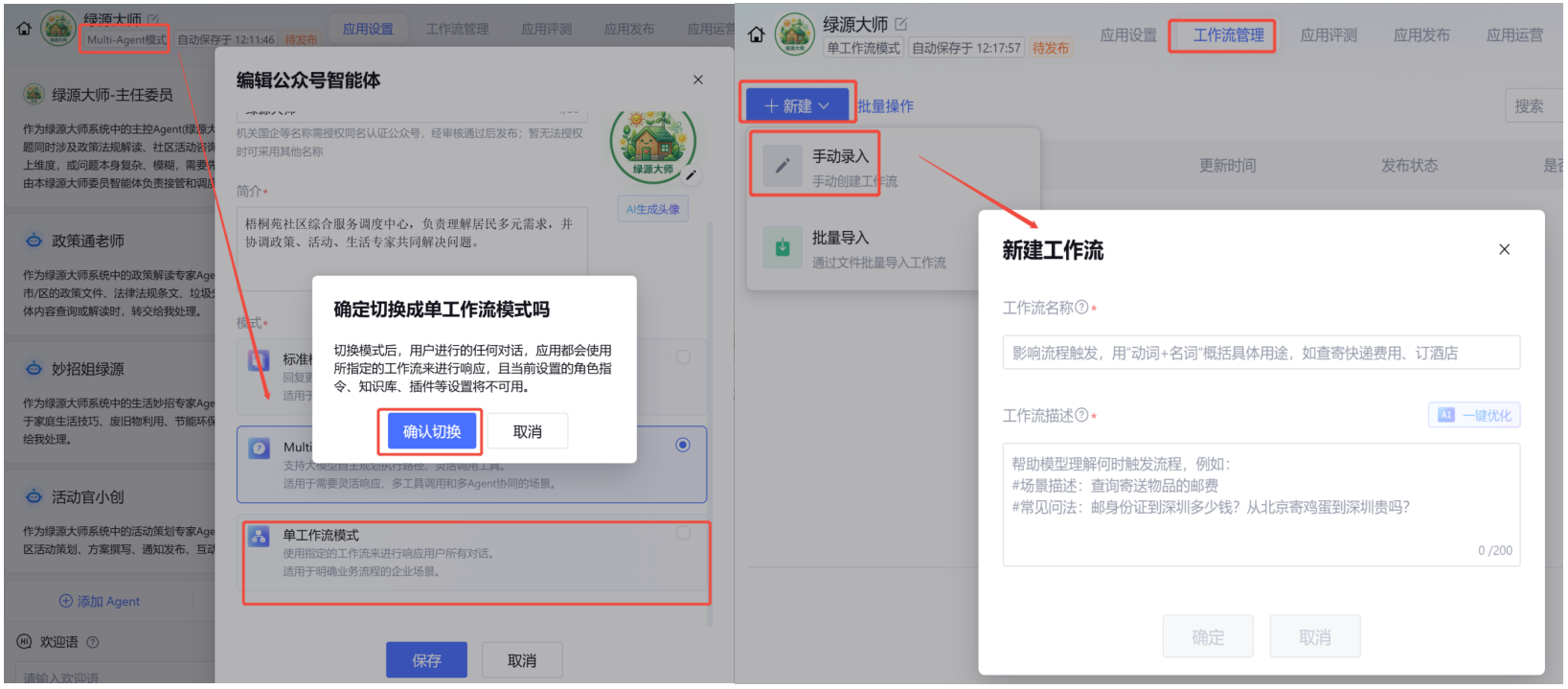This screenshot has height=689, width=1568.
Task: Click the home icon beside the Multi-Agent模式 header
Action: 25,29
